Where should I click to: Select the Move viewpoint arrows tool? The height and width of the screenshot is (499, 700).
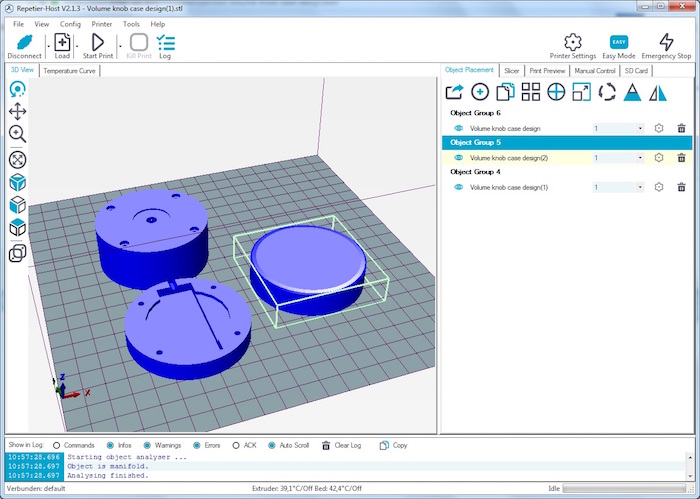point(17,112)
